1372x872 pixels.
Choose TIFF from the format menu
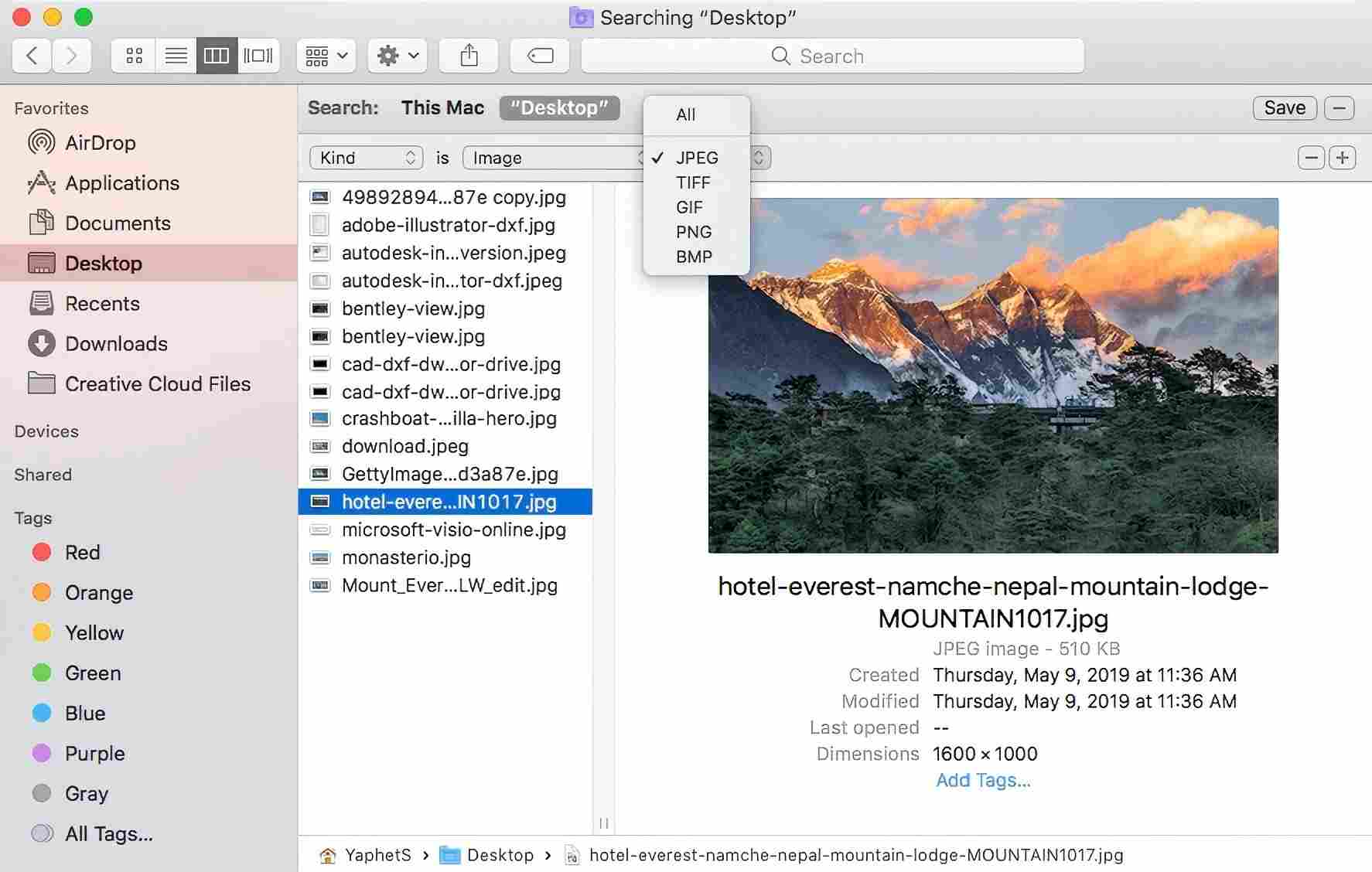tap(692, 182)
